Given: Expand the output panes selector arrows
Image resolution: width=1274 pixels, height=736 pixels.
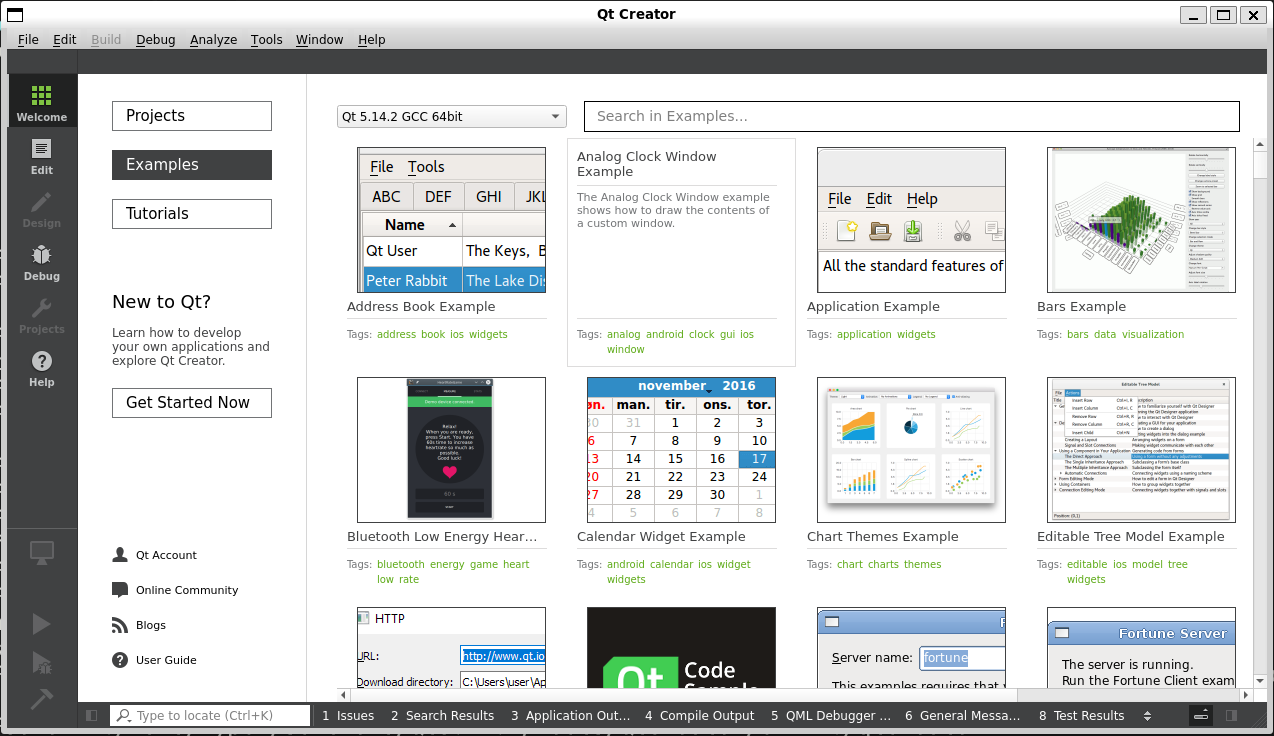Looking at the screenshot, I should pos(1147,716).
